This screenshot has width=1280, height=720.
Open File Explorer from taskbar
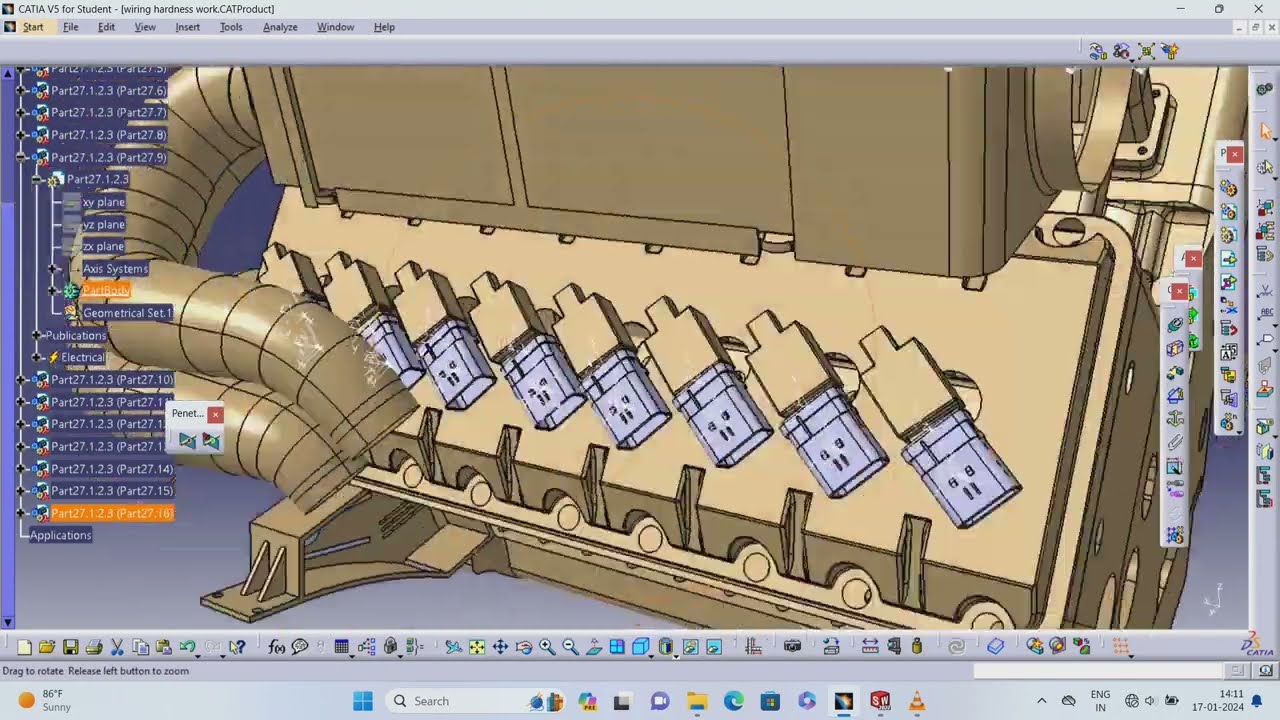[696, 701]
